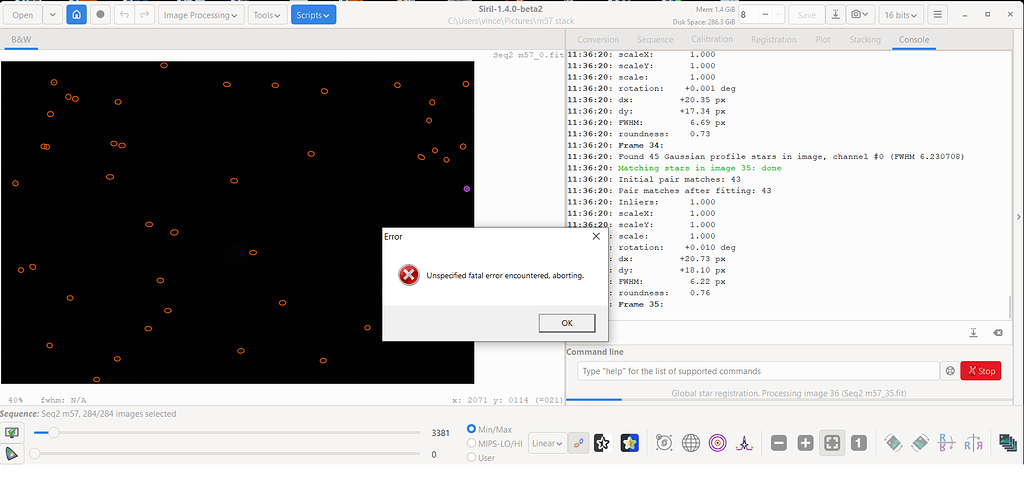
Task: Undo the last operation
Action: tap(124, 14)
